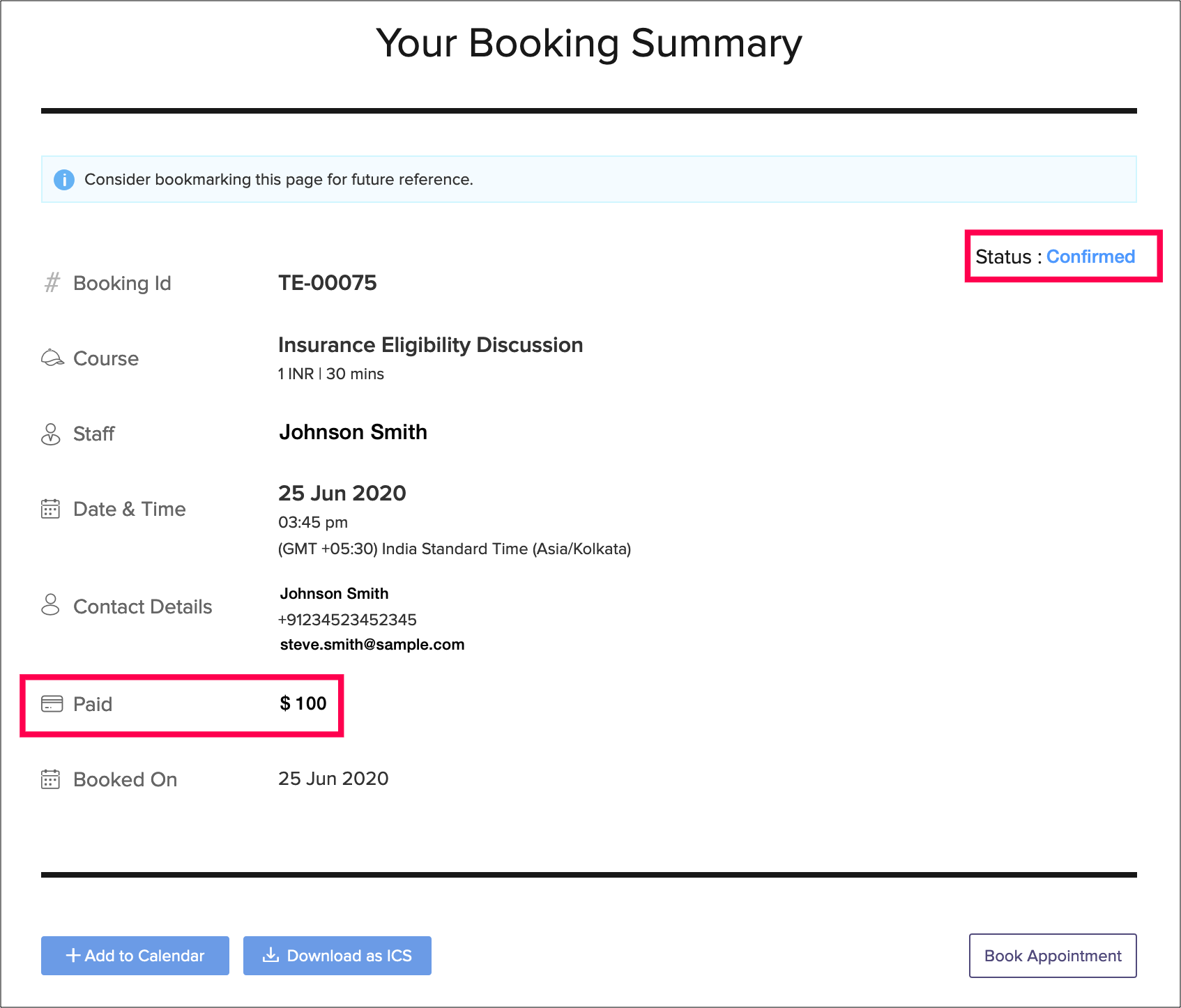Viewport: 1181px width, 1008px height.
Task: Click the bookmarking notice text
Action: (279, 179)
